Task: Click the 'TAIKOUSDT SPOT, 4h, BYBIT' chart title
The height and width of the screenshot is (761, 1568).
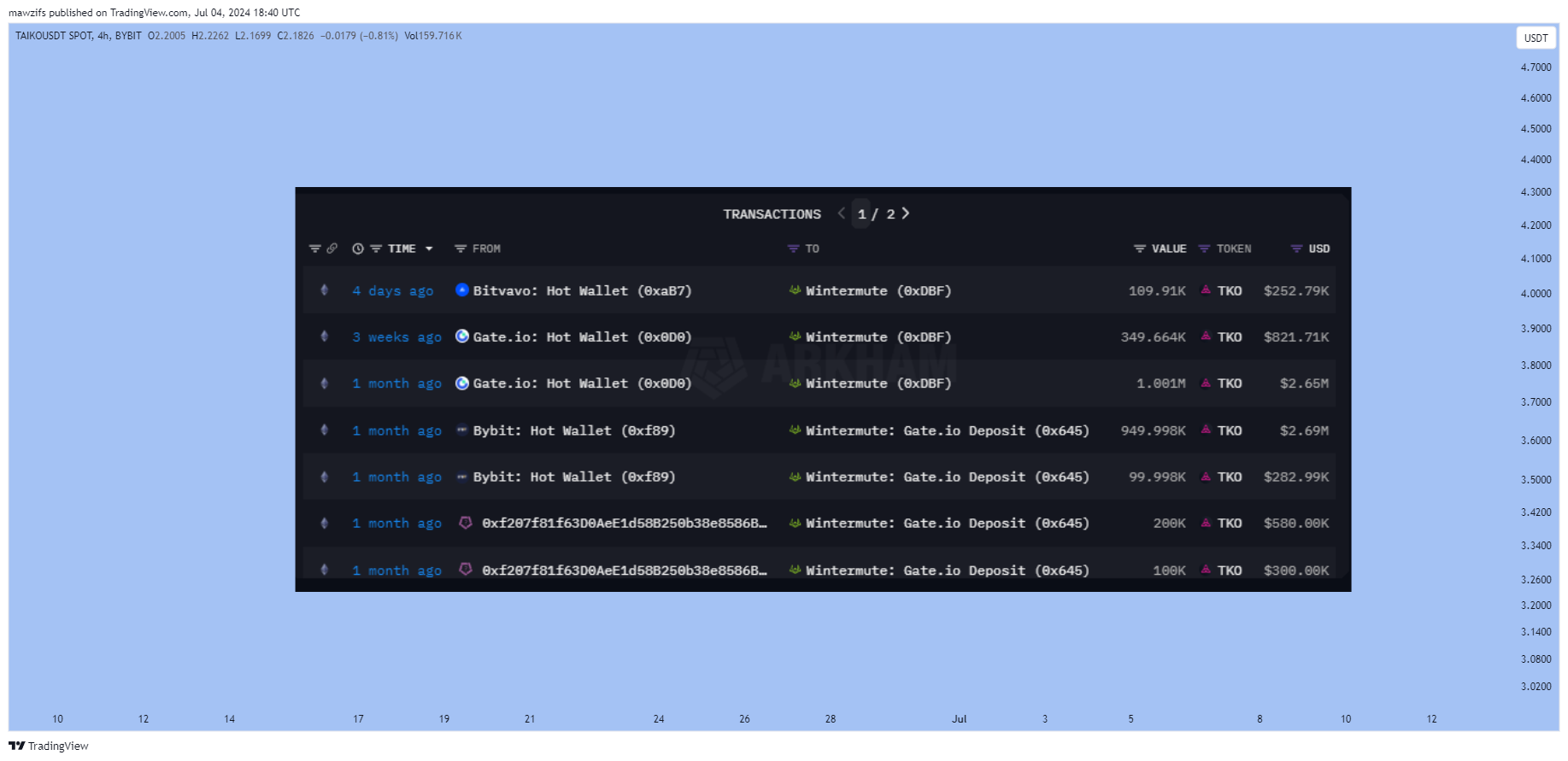Action: [79, 36]
